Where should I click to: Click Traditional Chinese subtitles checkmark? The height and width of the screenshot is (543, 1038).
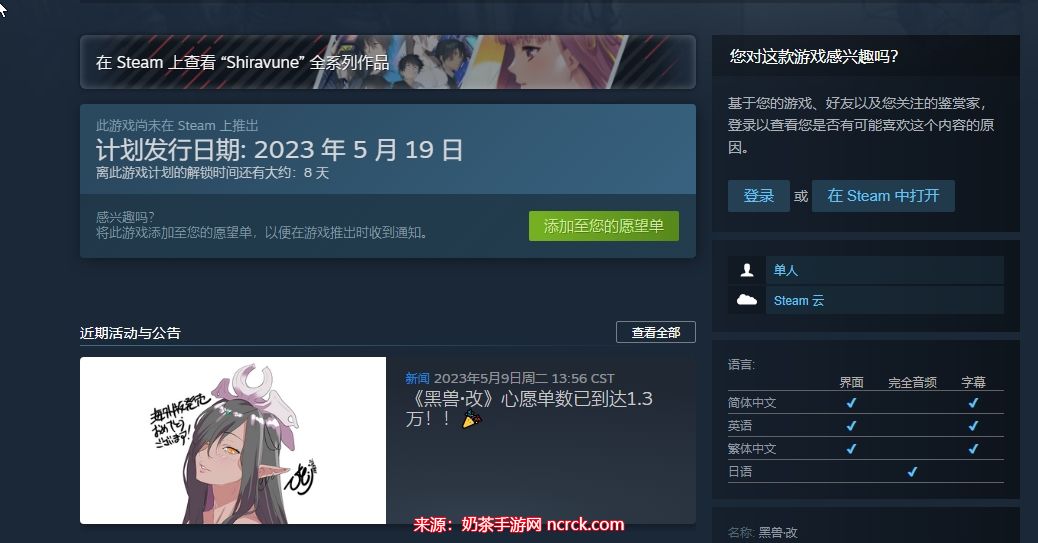(973, 449)
